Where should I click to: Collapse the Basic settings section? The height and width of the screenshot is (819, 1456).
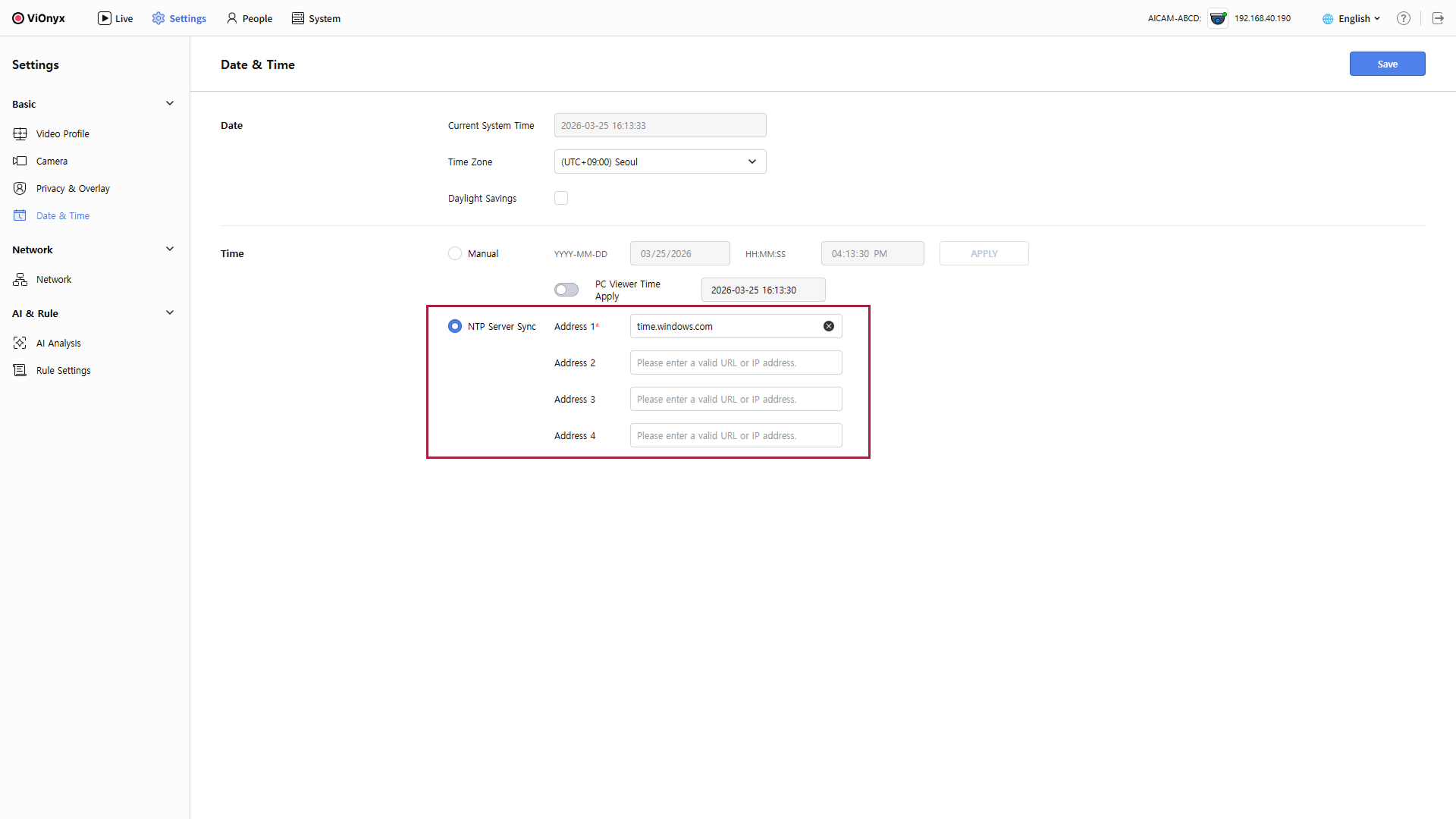[170, 104]
